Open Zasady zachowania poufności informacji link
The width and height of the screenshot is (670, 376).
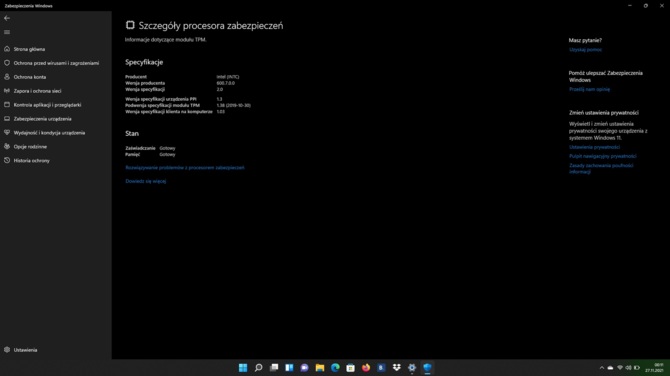coord(601,168)
